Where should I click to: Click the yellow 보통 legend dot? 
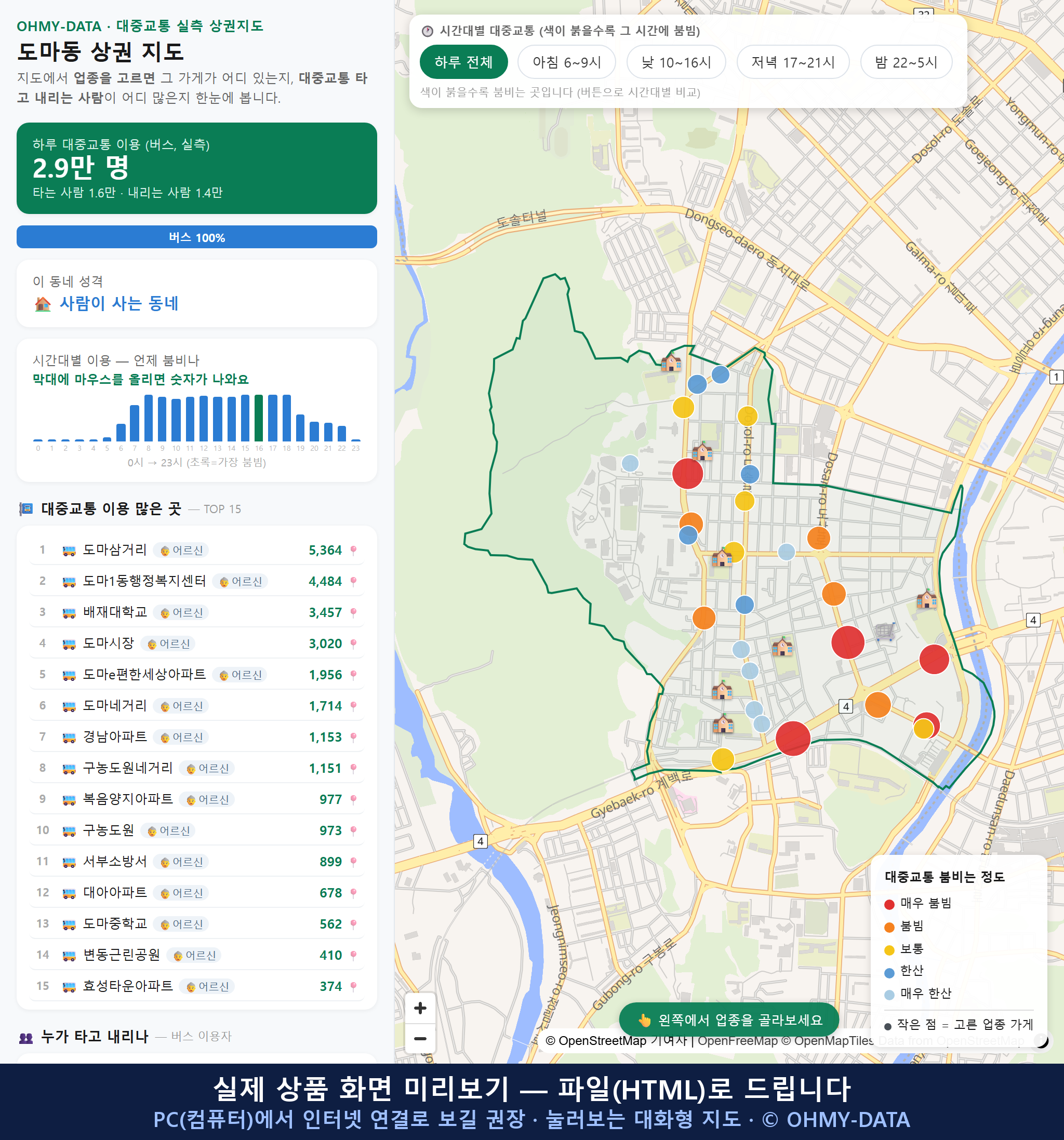pos(889,950)
